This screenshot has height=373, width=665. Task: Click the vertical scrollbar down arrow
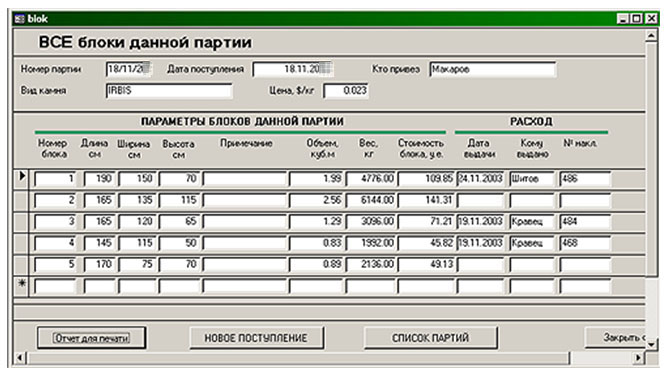[x=652, y=345]
